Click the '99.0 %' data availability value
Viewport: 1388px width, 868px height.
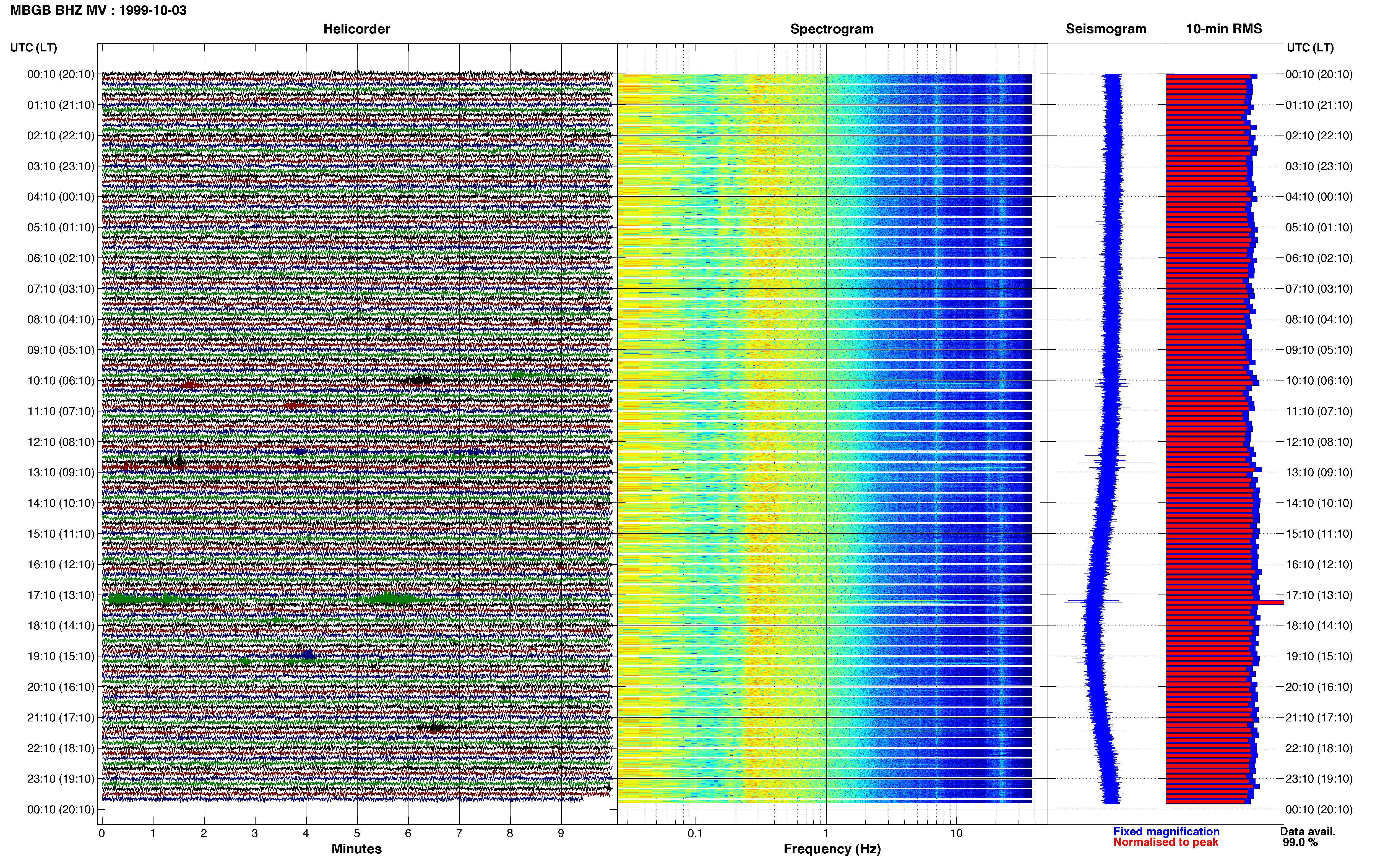click(x=1300, y=842)
